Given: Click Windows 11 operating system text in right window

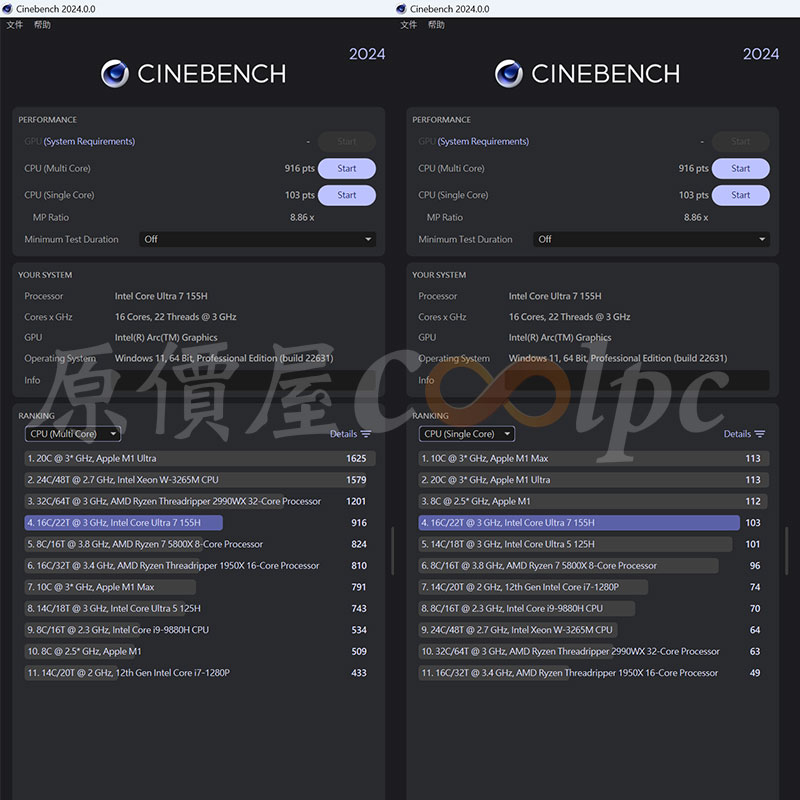Looking at the screenshot, I should [x=618, y=358].
